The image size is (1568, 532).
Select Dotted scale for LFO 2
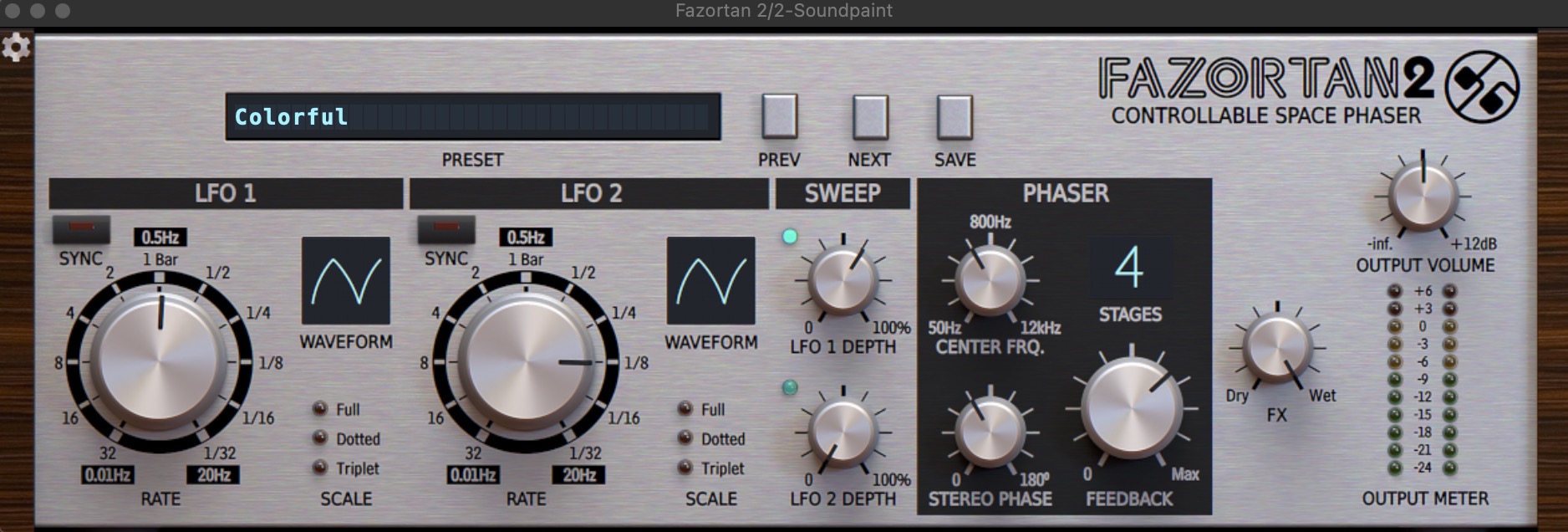coord(685,438)
